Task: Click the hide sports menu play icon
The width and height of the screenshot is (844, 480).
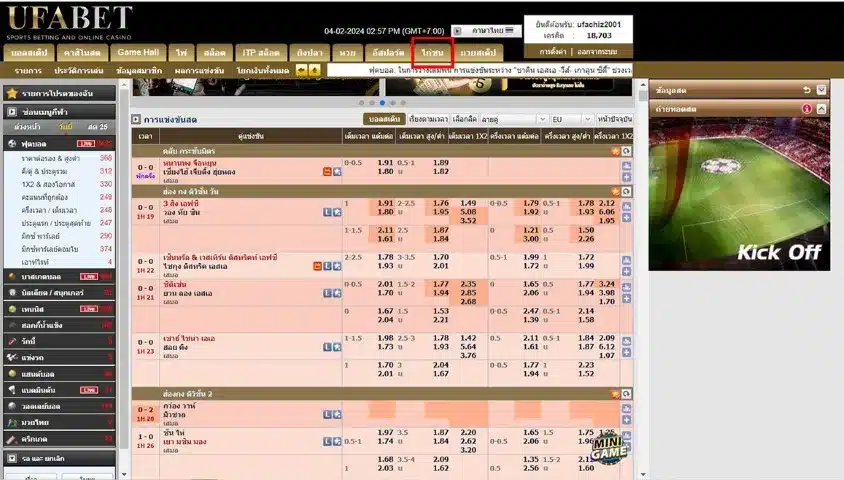Action: (x=12, y=112)
